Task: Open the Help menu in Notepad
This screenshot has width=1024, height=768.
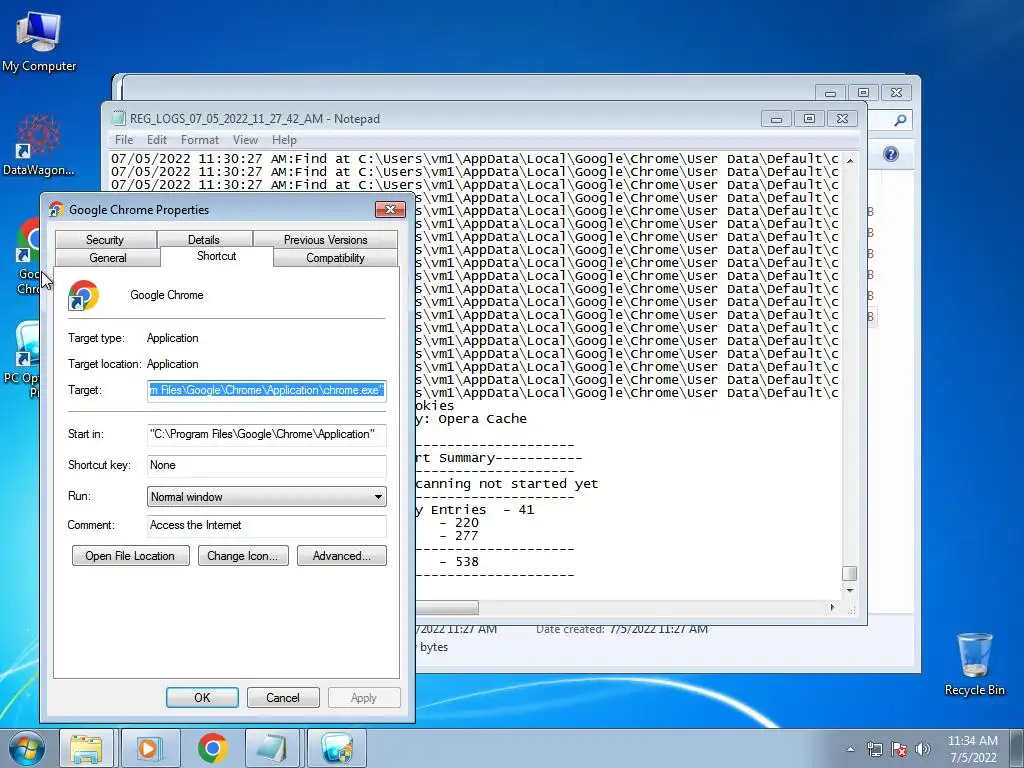Action: pos(284,140)
